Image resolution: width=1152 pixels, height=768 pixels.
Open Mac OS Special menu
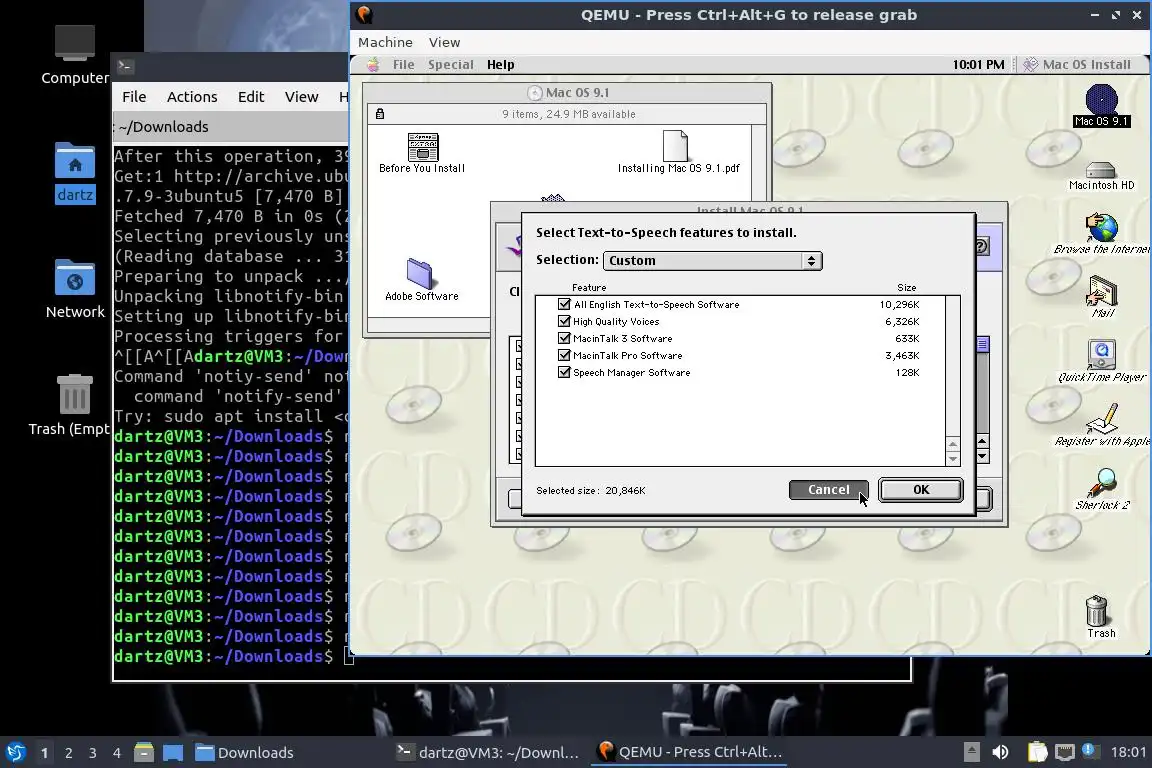pos(450,65)
